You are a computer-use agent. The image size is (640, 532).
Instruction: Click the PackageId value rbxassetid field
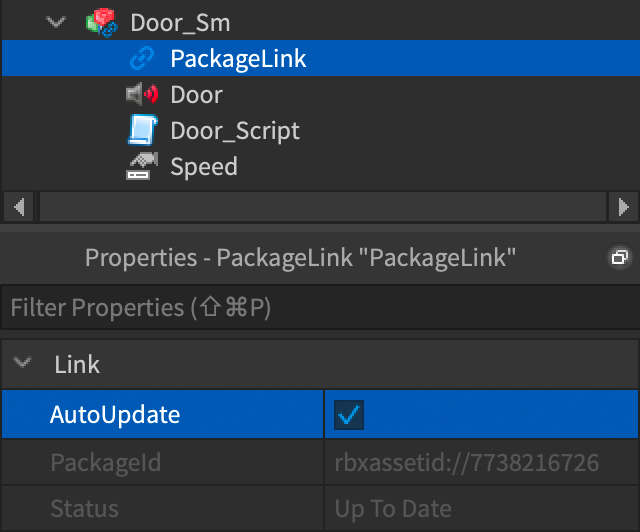481,463
